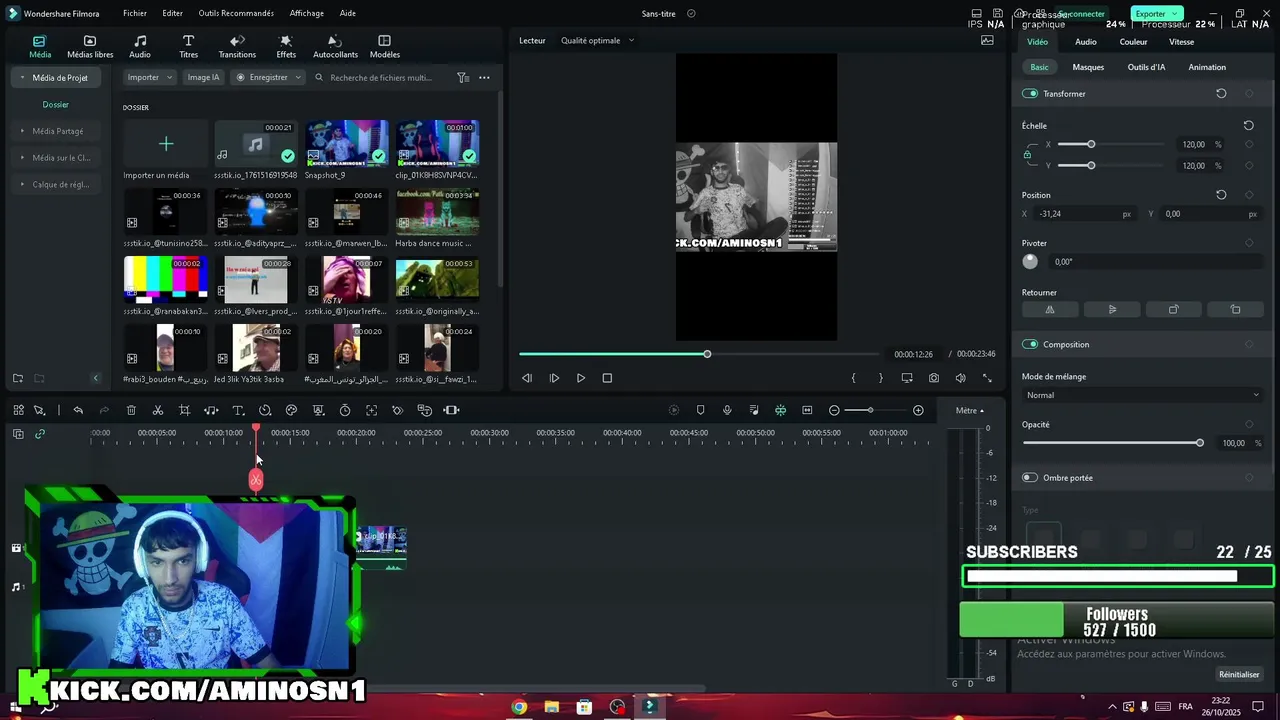Screen dimensions: 1280x720
Task: Toggle the Position keyframe diamond
Action: click(x=1249, y=195)
